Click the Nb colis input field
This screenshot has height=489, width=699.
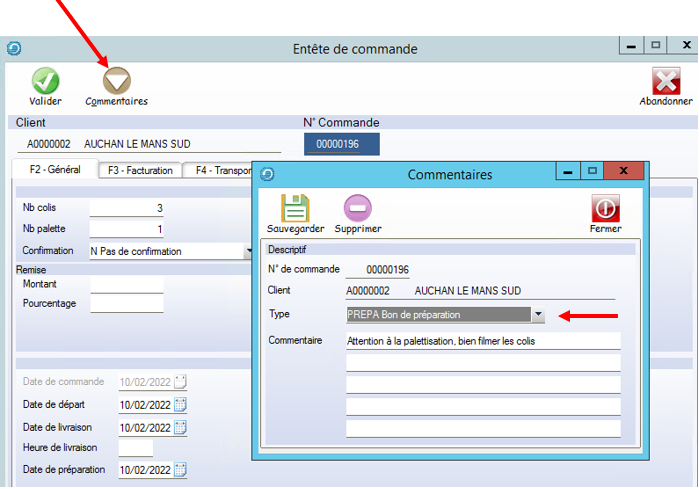tap(126, 208)
